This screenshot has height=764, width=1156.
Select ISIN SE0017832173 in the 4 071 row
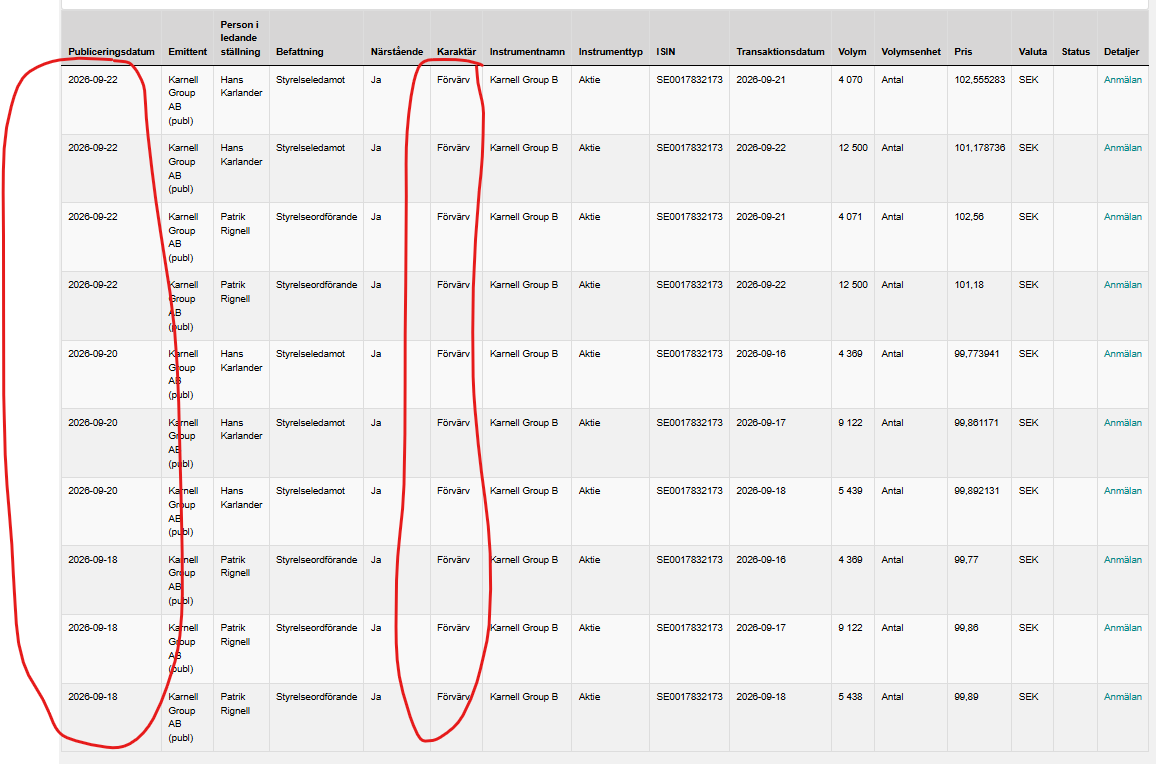[689, 217]
